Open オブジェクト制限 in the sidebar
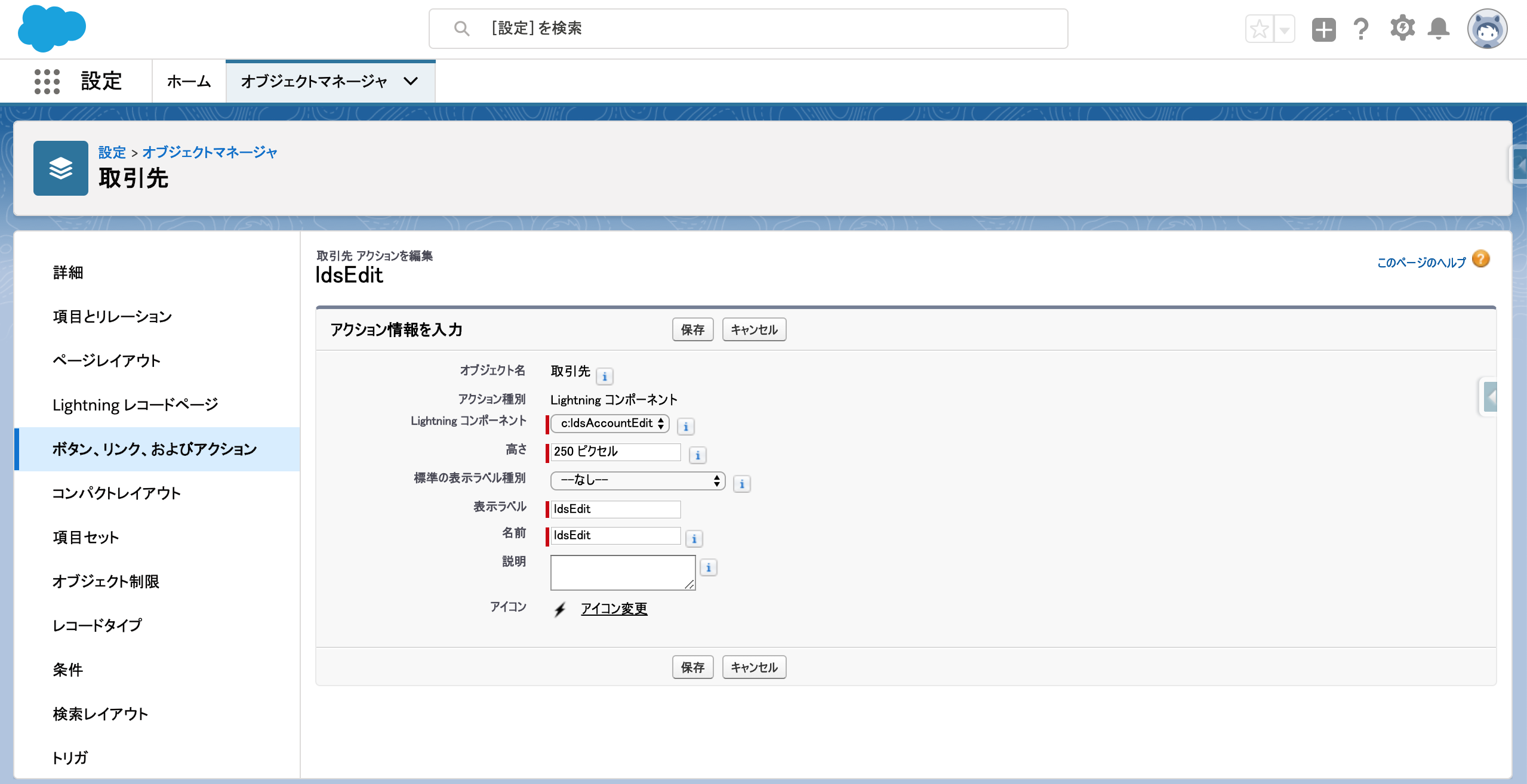Image resolution: width=1527 pixels, height=784 pixels. coord(156,582)
